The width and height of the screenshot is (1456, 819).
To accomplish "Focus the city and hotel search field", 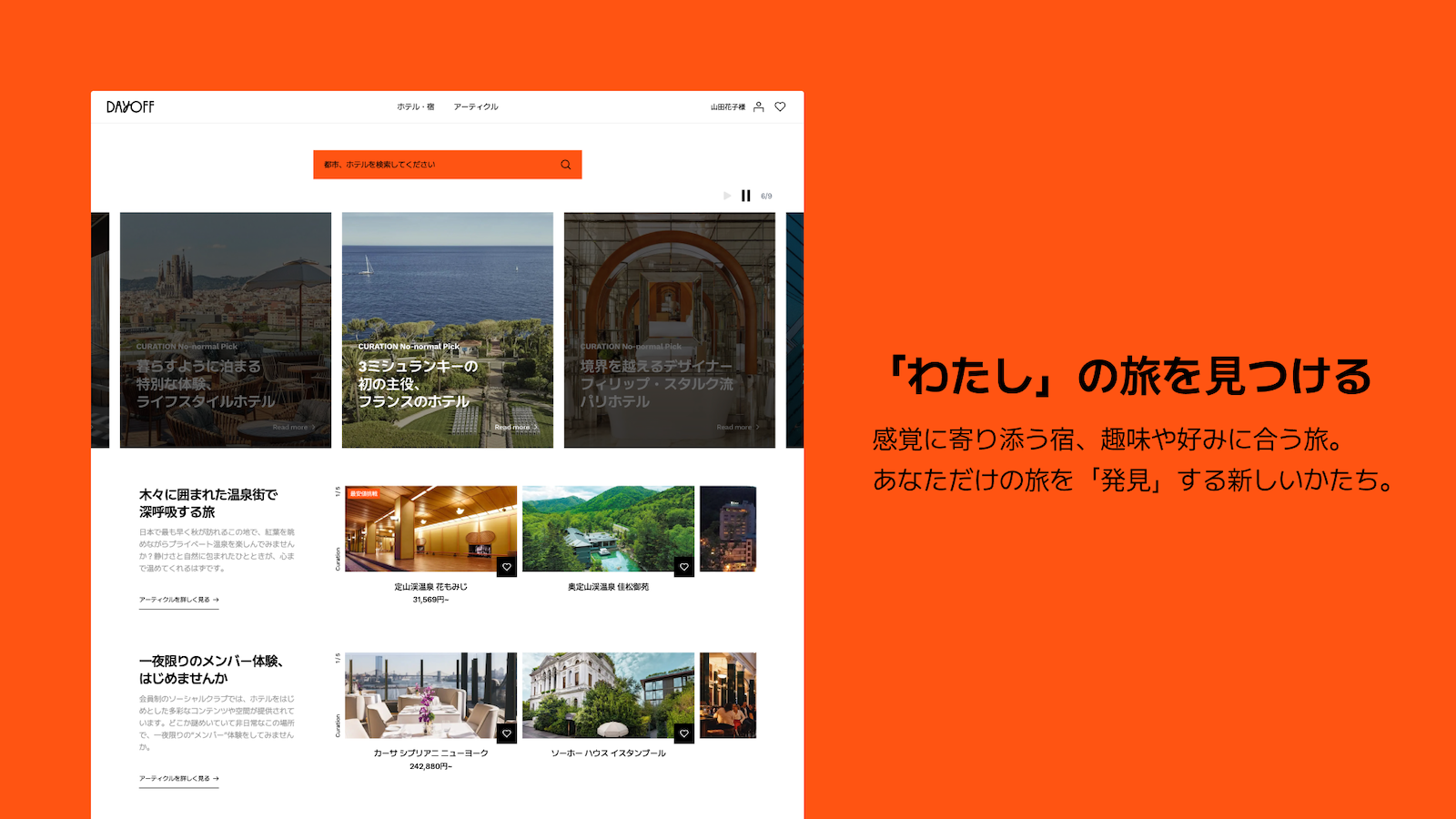I will coord(435,165).
